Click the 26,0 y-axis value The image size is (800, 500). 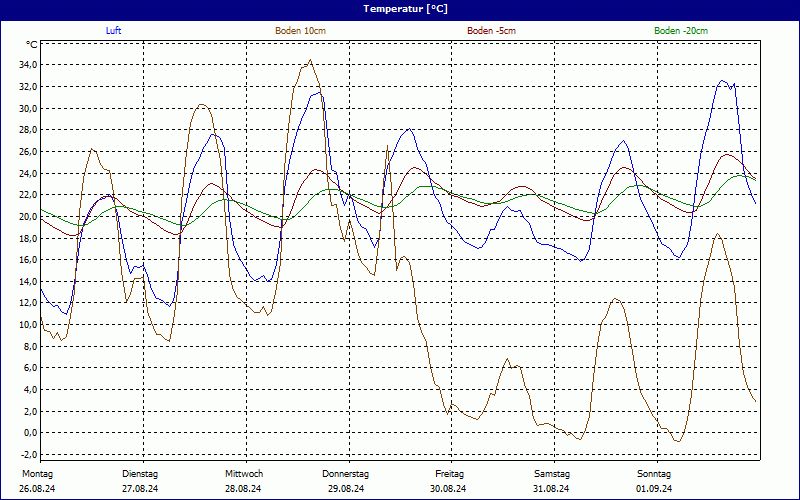pos(29,152)
